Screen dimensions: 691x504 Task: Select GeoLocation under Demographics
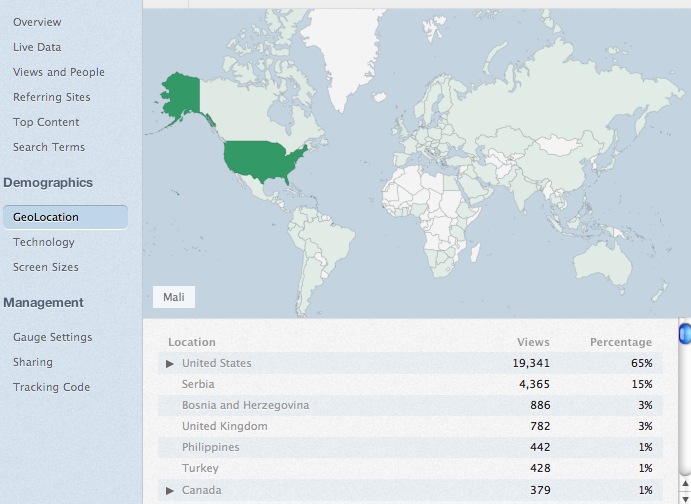pyautogui.click(x=65, y=217)
